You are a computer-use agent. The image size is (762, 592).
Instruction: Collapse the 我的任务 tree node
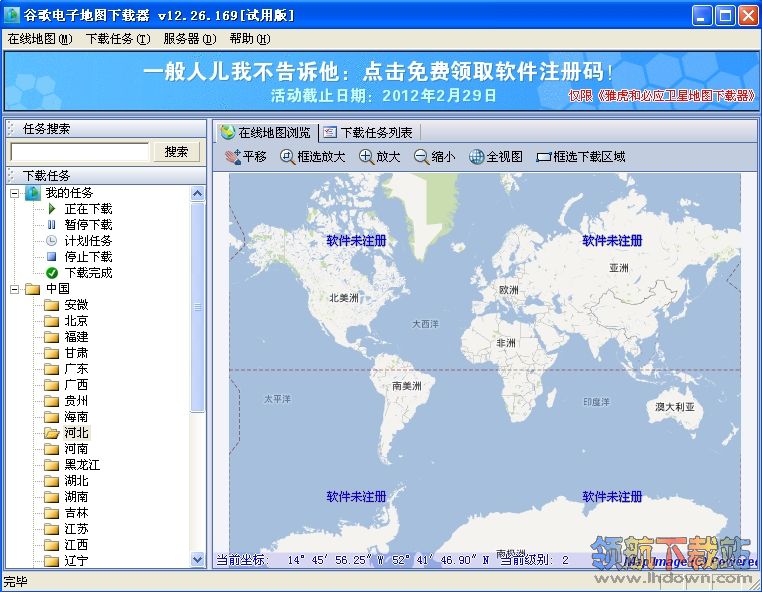(15, 193)
